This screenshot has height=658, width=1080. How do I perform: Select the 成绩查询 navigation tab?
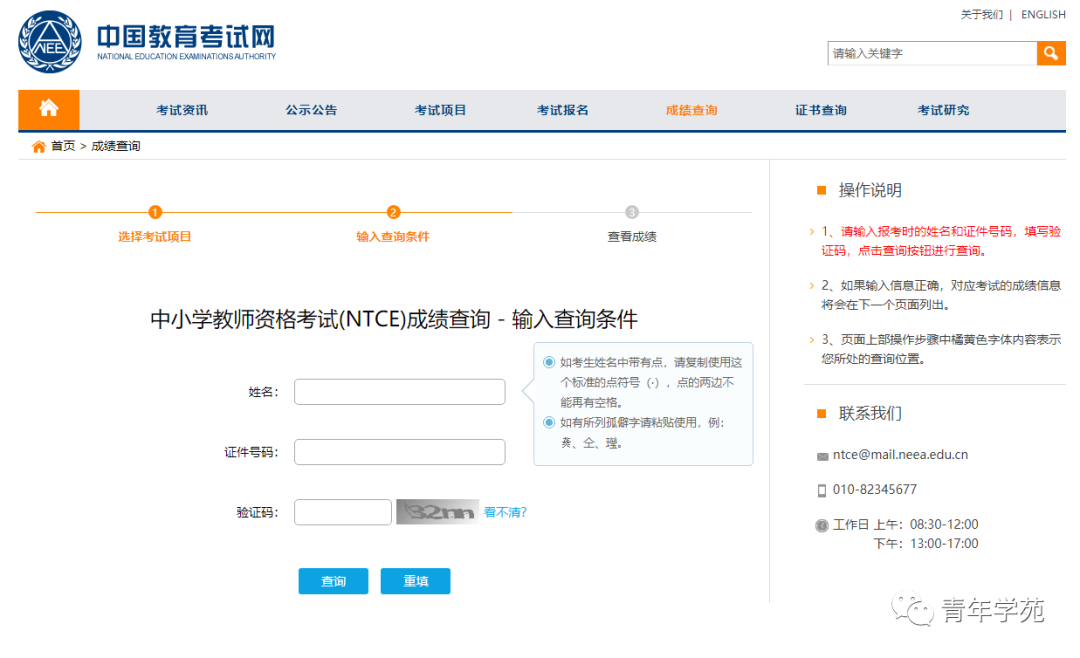pyautogui.click(x=690, y=110)
